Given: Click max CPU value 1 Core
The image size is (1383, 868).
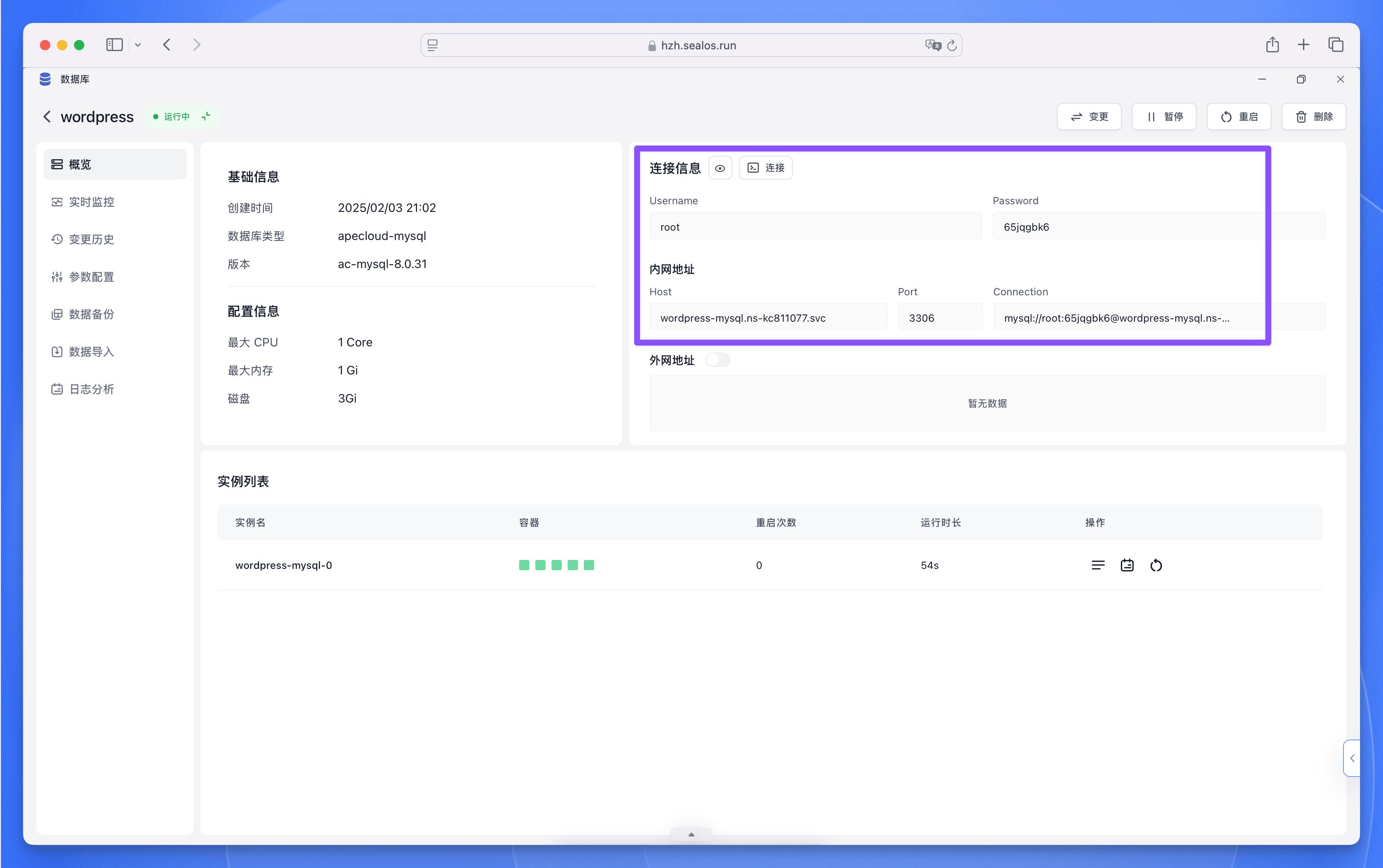Looking at the screenshot, I should click(x=355, y=342).
